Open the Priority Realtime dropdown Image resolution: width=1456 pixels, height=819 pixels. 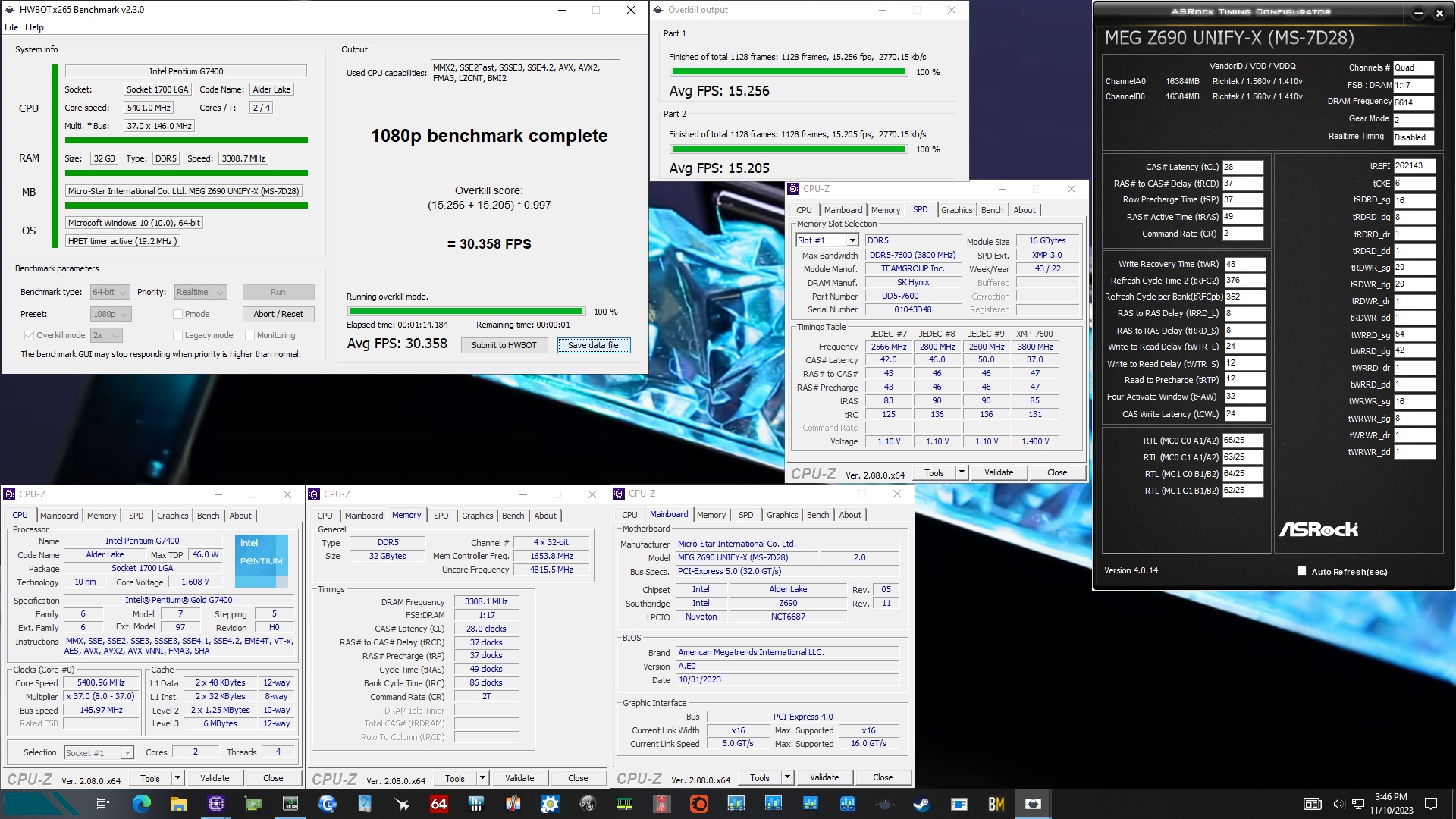pos(201,292)
